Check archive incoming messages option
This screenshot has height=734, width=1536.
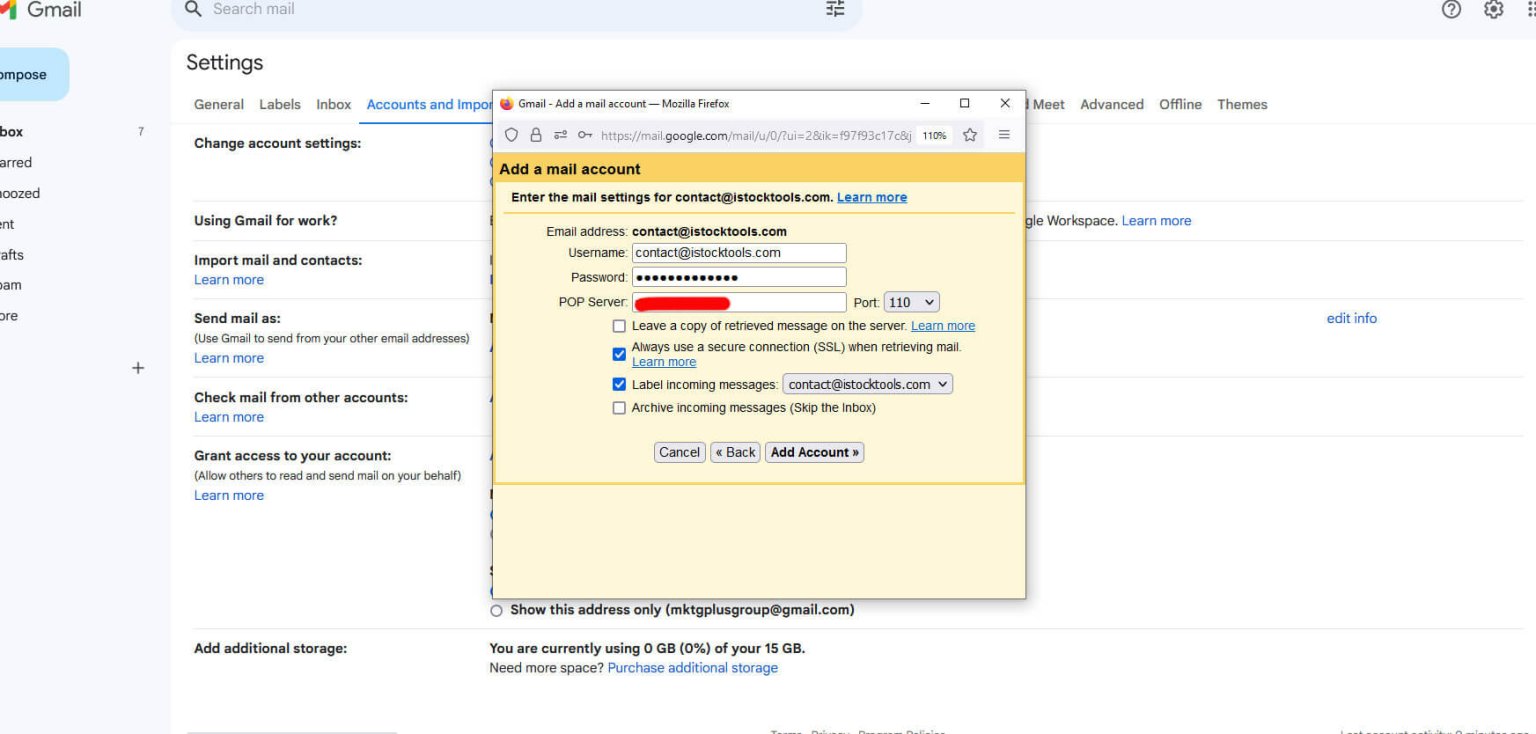619,408
